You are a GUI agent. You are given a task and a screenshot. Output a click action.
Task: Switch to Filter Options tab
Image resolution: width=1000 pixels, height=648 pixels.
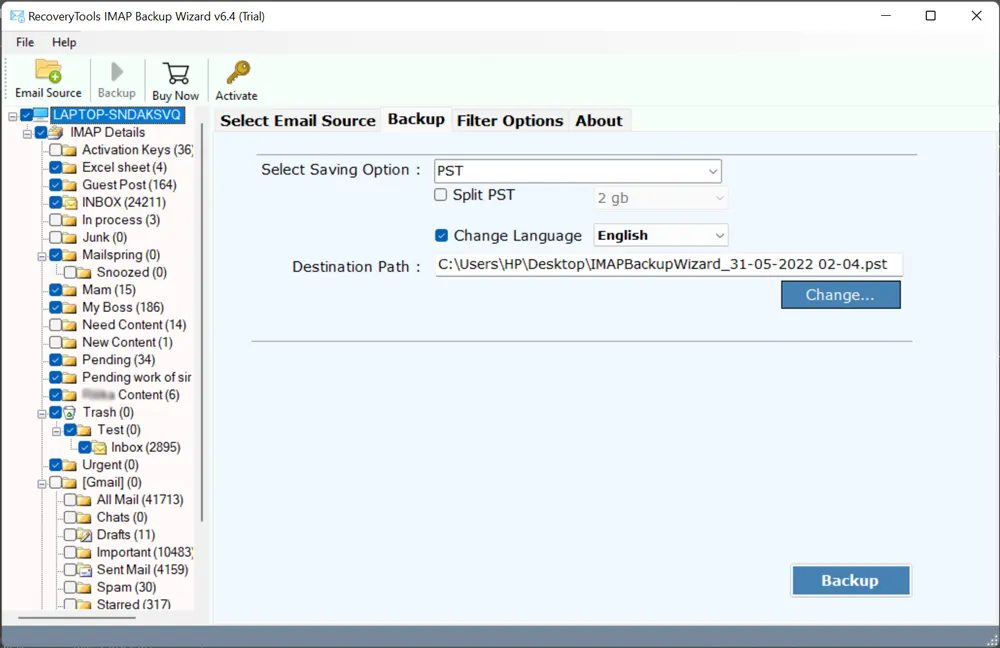pyautogui.click(x=510, y=121)
